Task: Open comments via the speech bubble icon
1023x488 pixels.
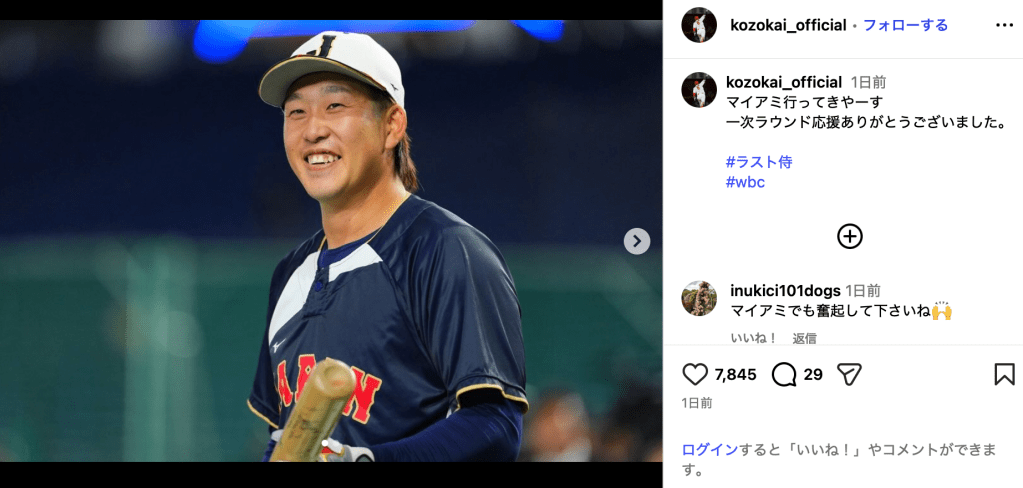Action: pos(784,374)
